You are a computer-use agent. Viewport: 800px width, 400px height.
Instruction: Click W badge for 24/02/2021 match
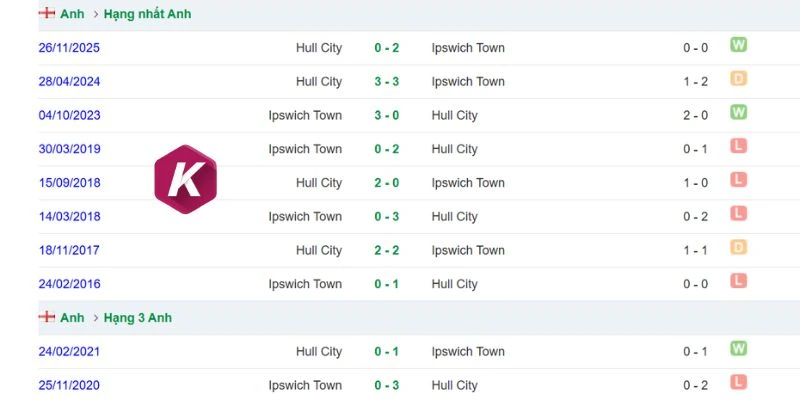(738, 348)
